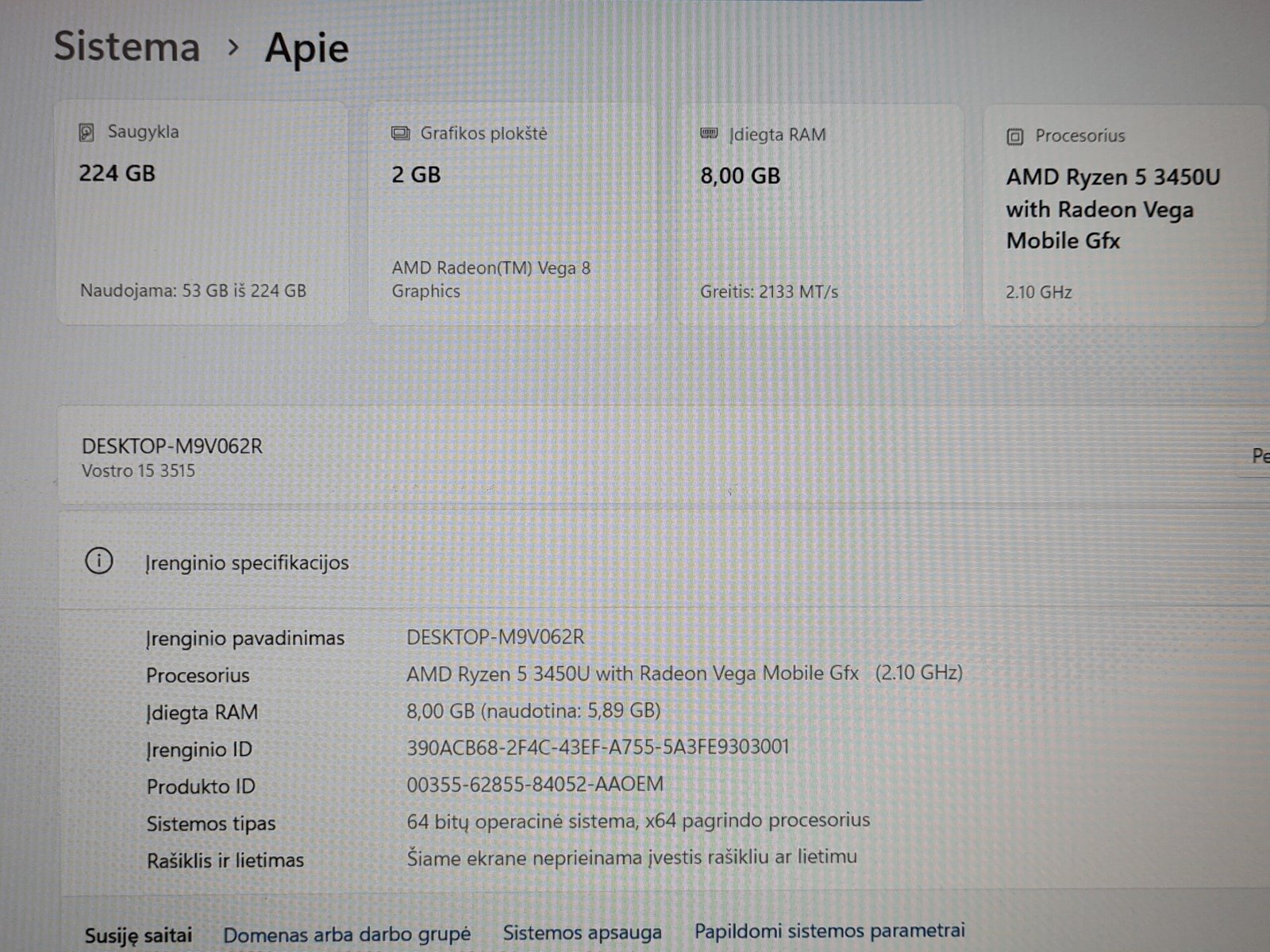The height and width of the screenshot is (952, 1270).
Task: Open Papildomi sistemos parametrai link
Action: pyautogui.click(x=829, y=931)
